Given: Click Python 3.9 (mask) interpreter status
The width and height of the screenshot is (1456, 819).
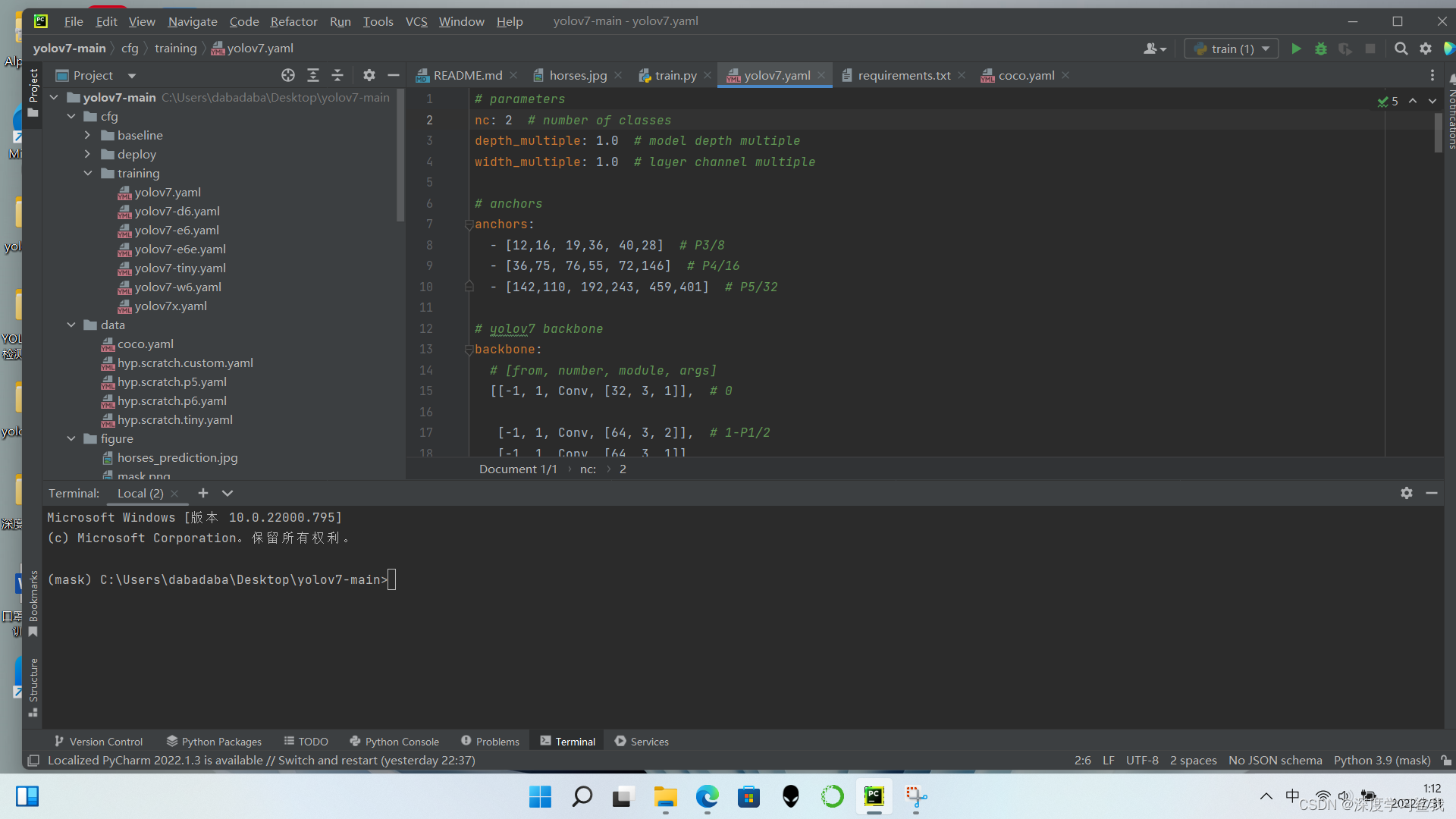Looking at the screenshot, I should (1382, 760).
